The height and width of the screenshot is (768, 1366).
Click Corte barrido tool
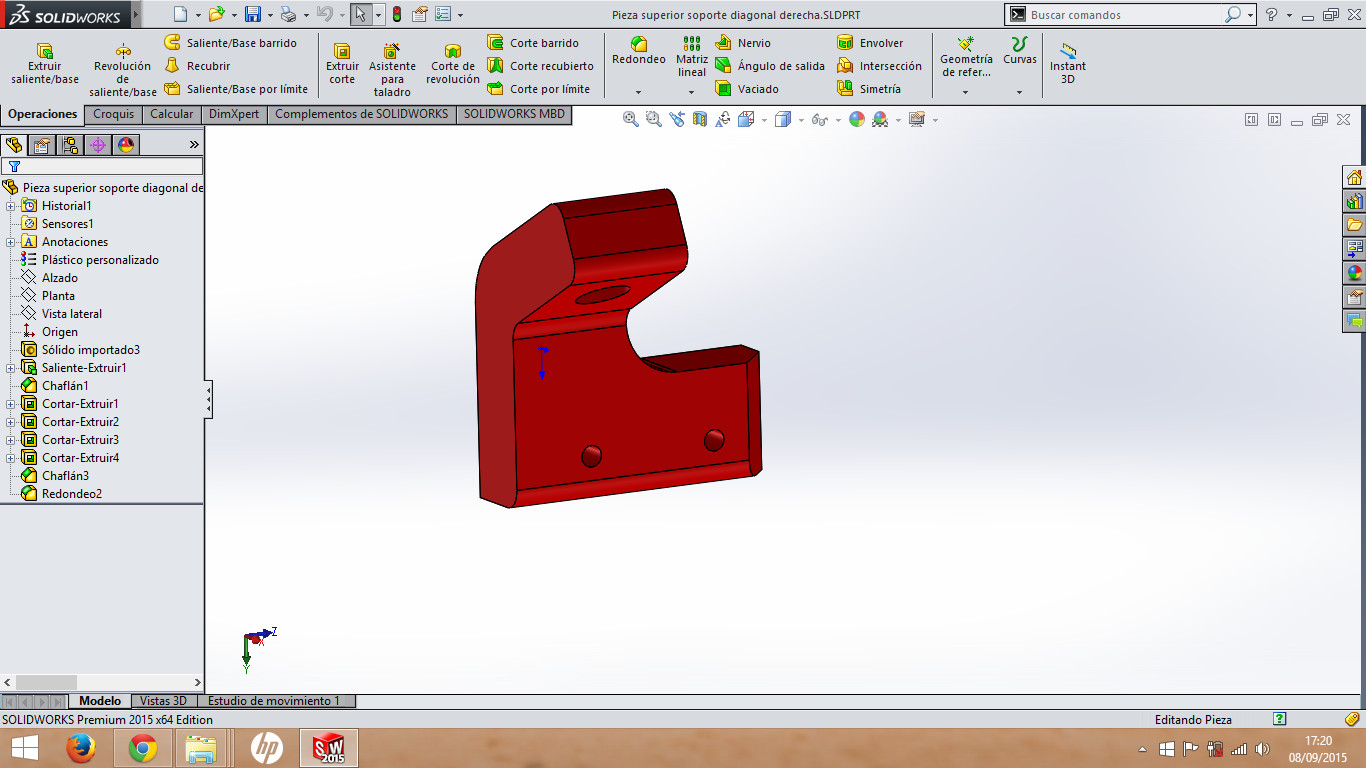[533, 43]
